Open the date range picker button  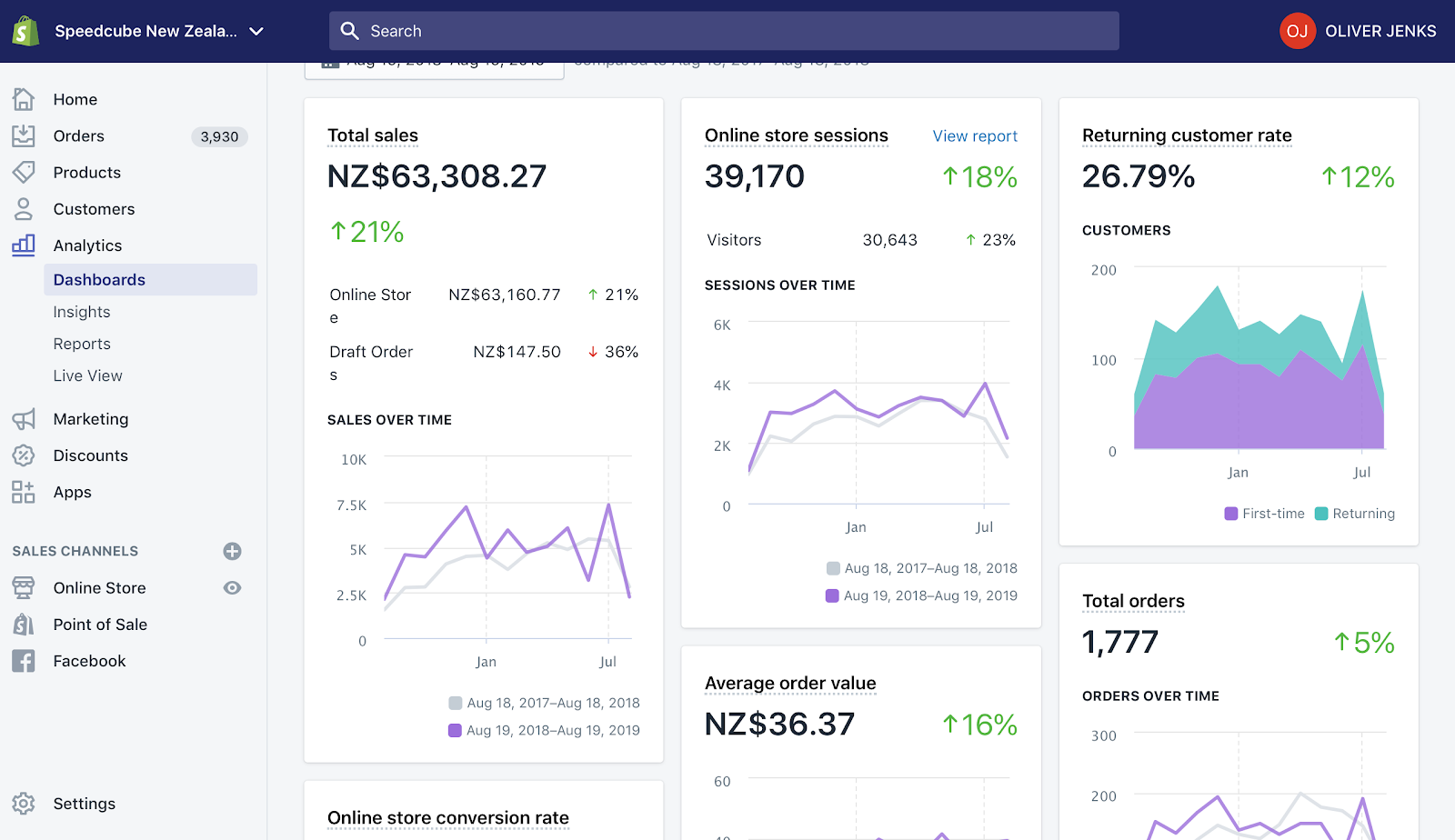(434, 66)
